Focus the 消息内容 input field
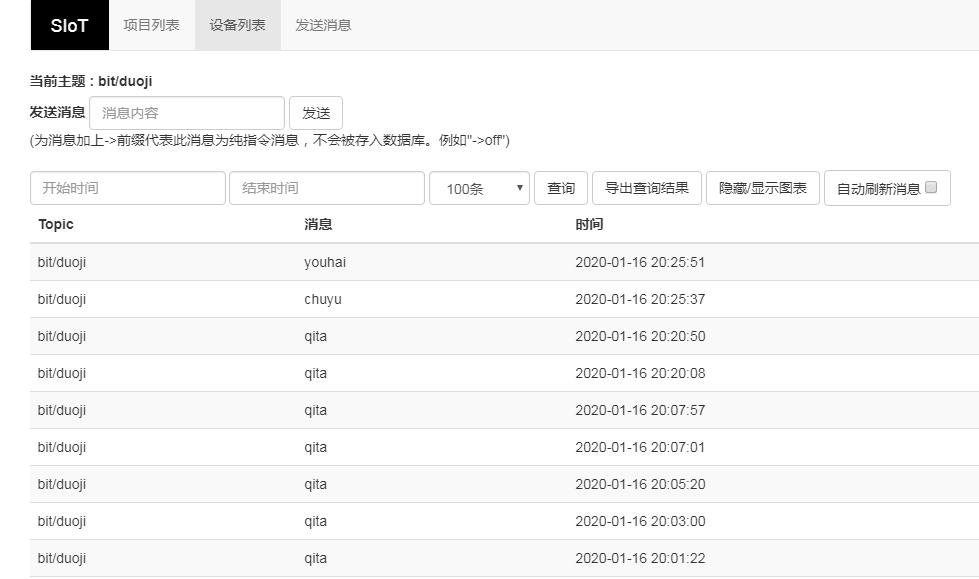 pyautogui.click(x=187, y=113)
